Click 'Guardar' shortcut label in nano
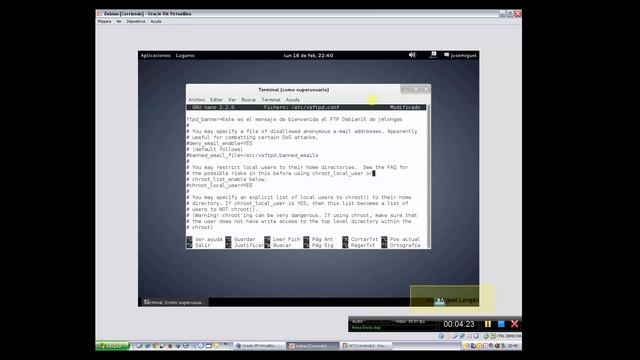 (x=244, y=239)
